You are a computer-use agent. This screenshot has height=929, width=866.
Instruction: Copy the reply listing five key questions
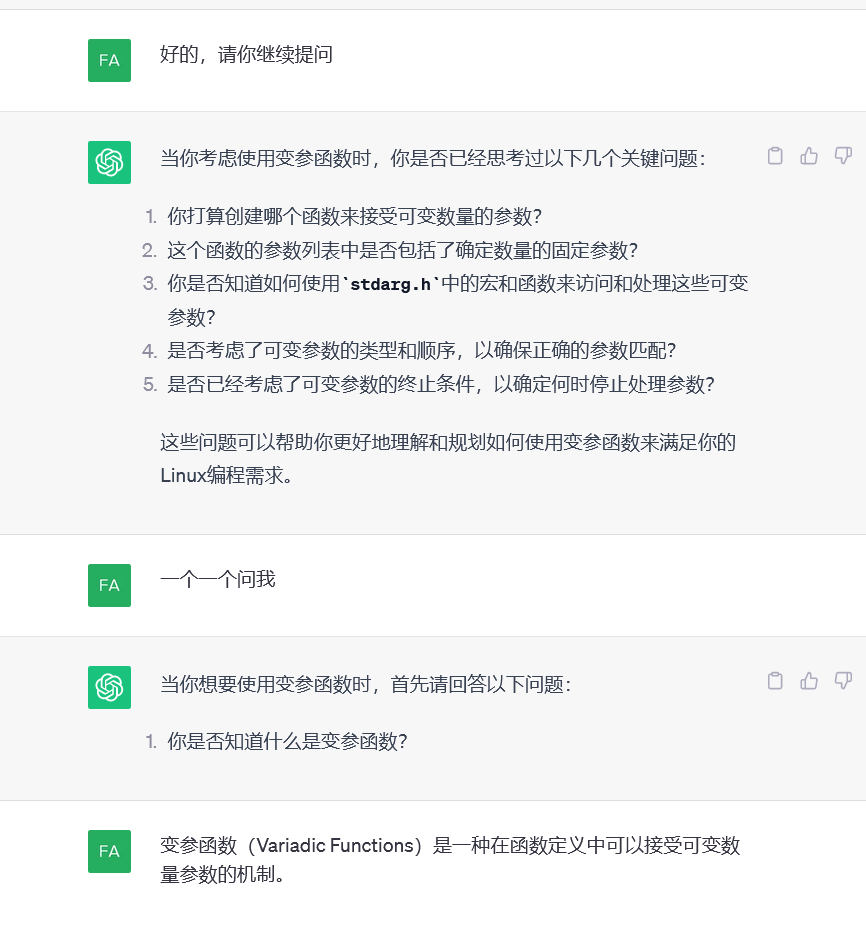point(775,156)
